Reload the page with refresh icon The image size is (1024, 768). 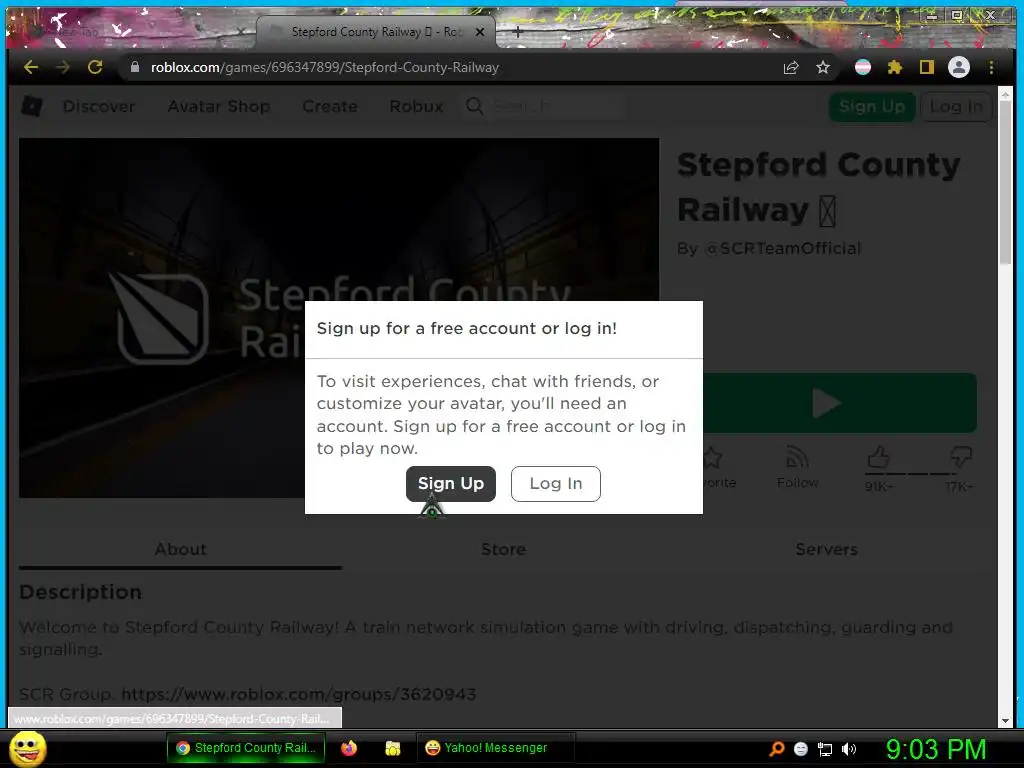(95, 67)
